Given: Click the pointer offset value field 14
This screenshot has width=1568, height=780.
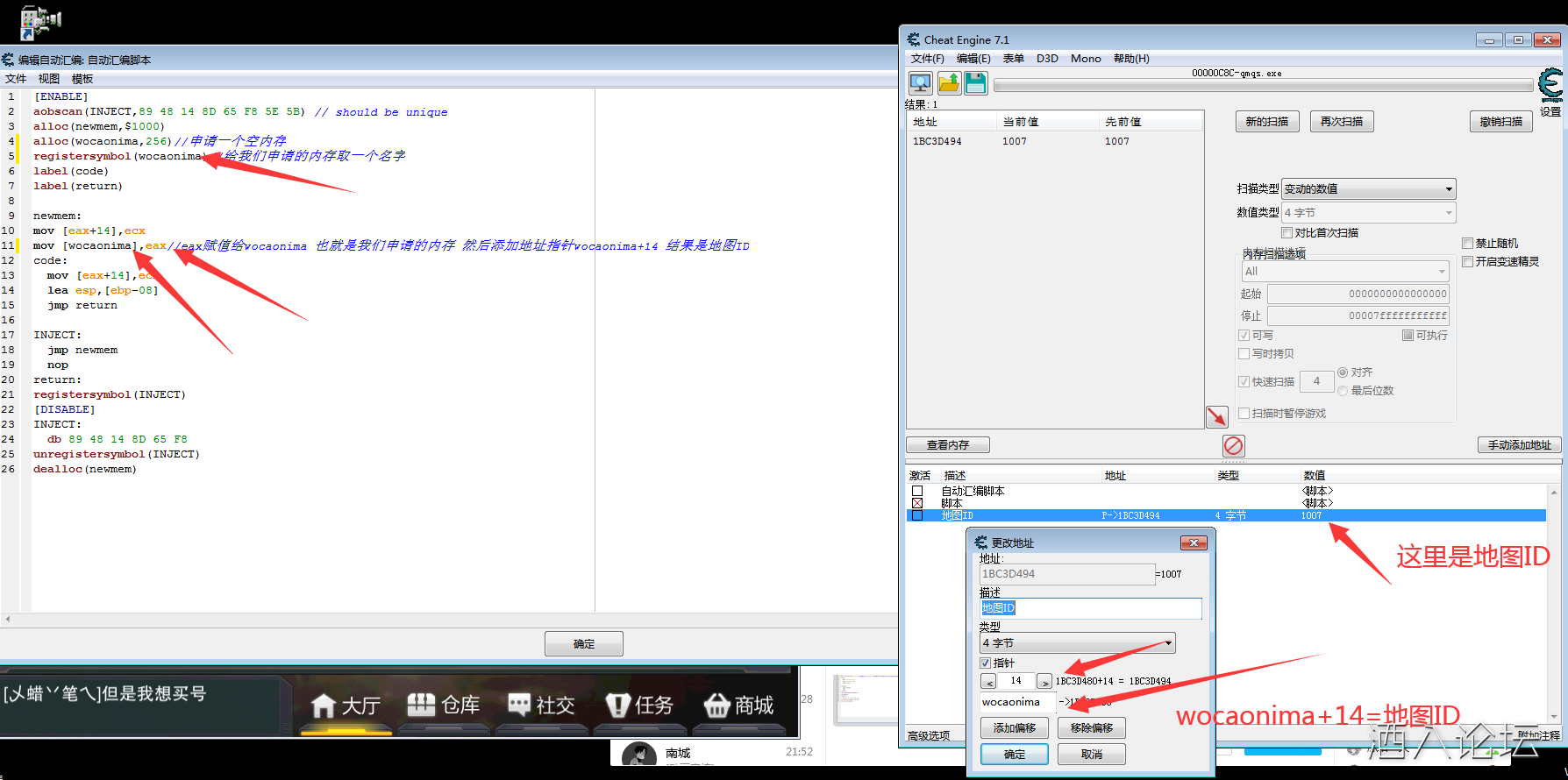Looking at the screenshot, I should [1016, 681].
